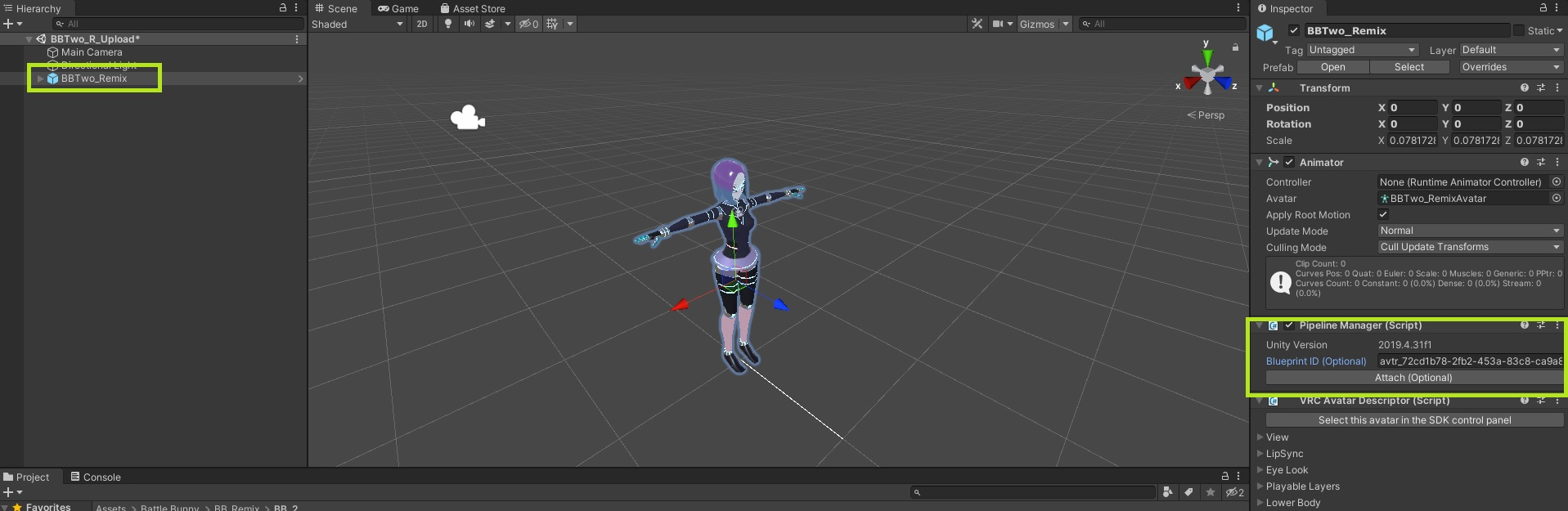Open Hierarchy panel kebab menu
Screen dimensions: 1568x511
[x=296, y=7]
